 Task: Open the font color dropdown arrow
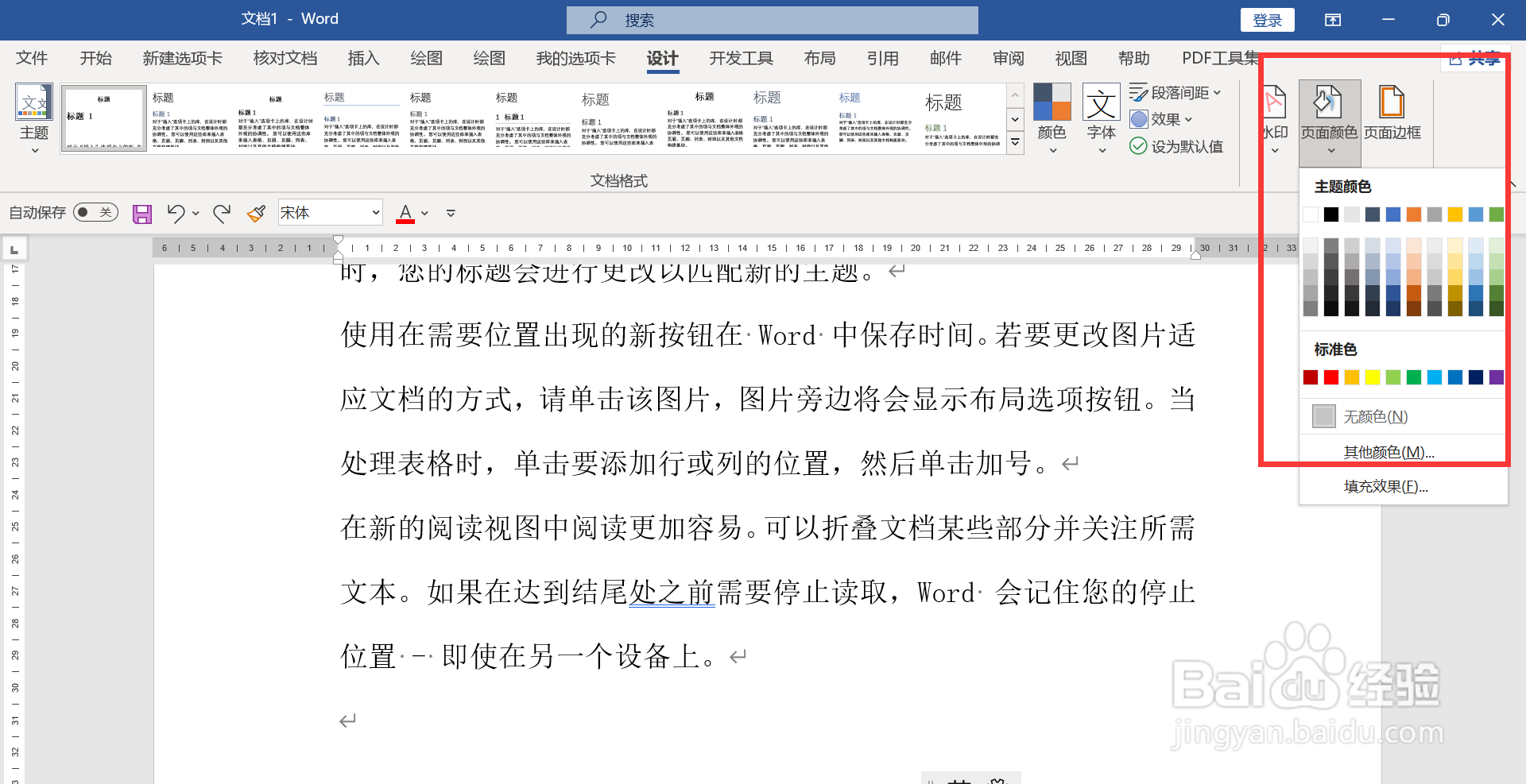pyautogui.click(x=424, y=213)
